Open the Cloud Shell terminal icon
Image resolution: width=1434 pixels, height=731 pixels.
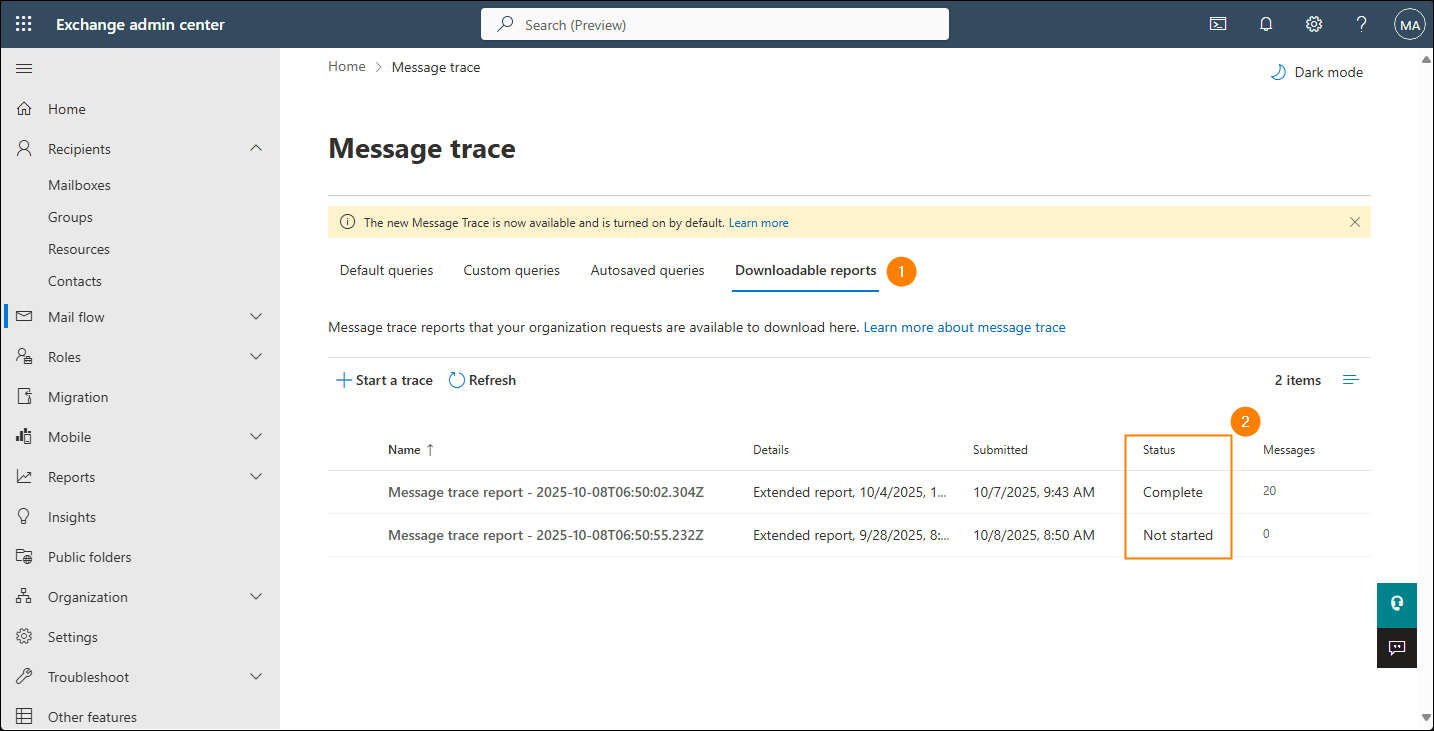[1217, 23]
